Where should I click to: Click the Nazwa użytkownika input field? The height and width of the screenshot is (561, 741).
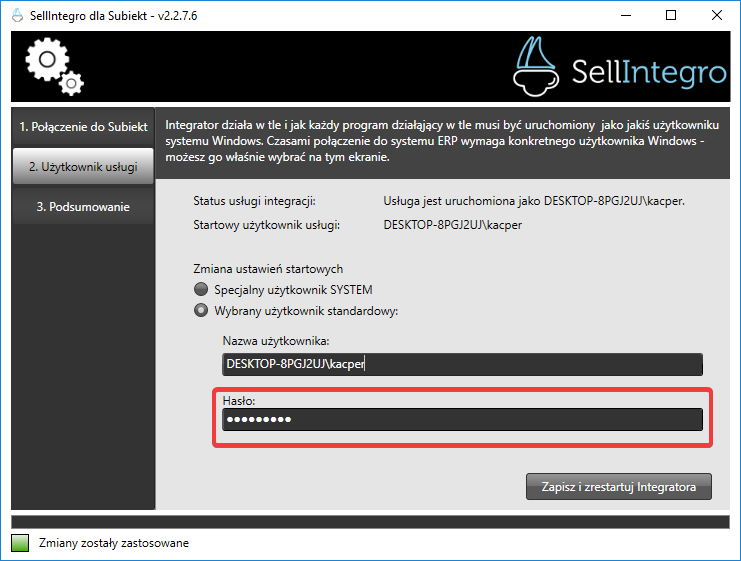point(462,364)
